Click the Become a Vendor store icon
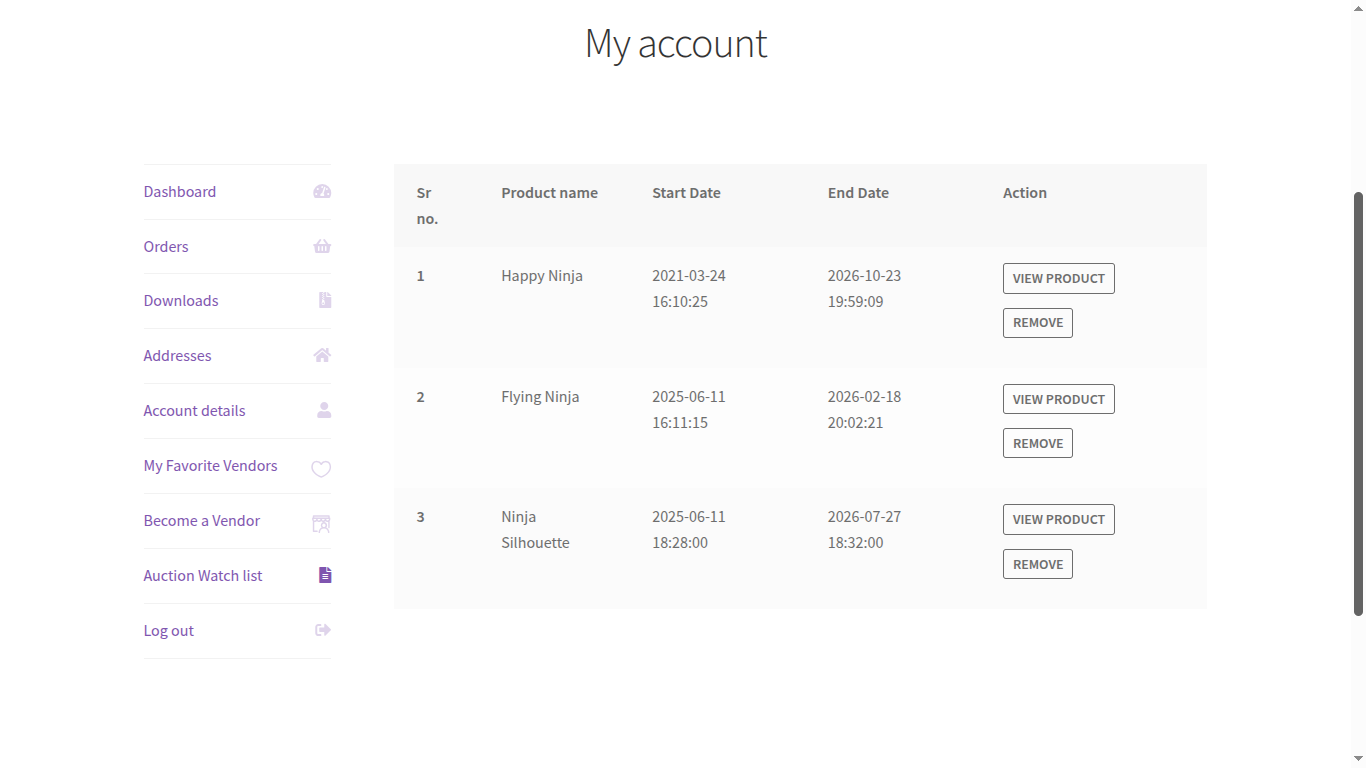The width and height of the screenshot is (1366, 768). point(321,523)
